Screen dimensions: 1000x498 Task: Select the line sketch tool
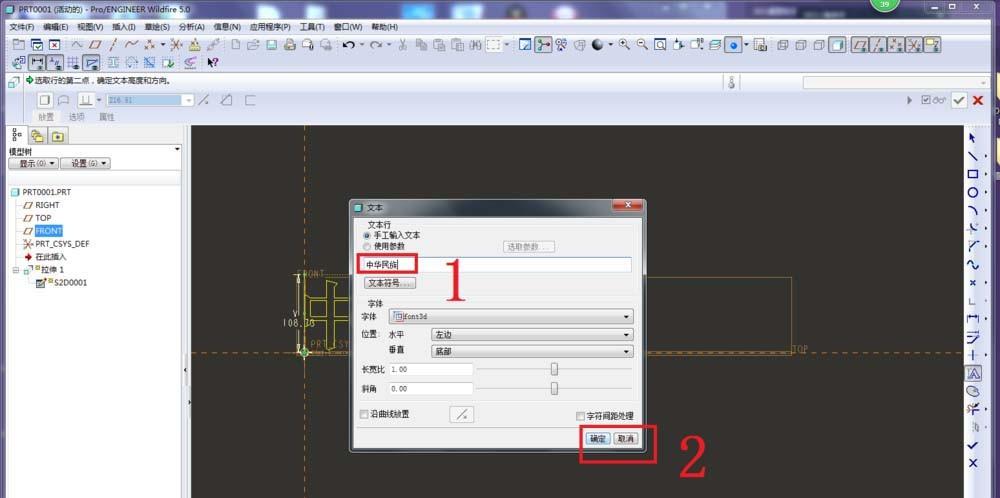click(973, 156)
